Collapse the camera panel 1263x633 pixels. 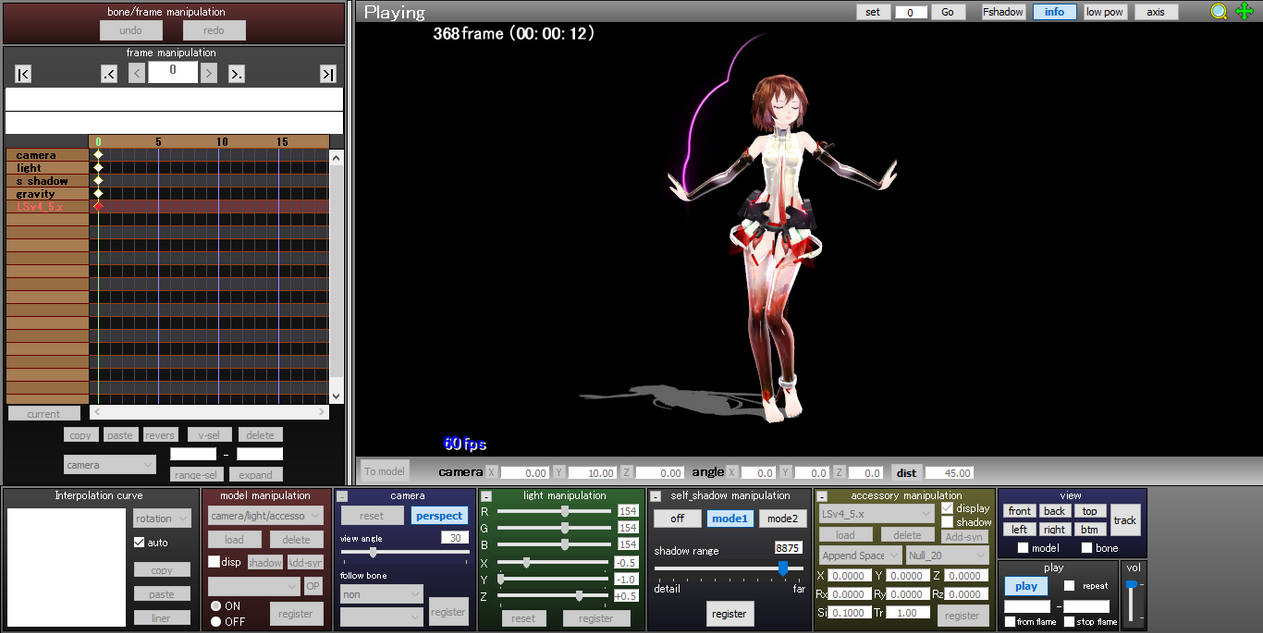342,496
